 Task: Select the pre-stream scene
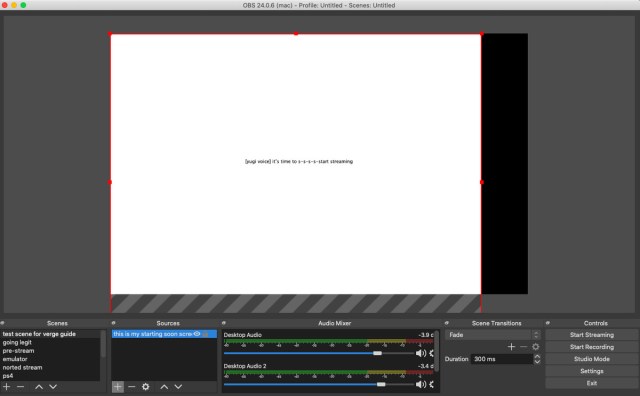18,351
